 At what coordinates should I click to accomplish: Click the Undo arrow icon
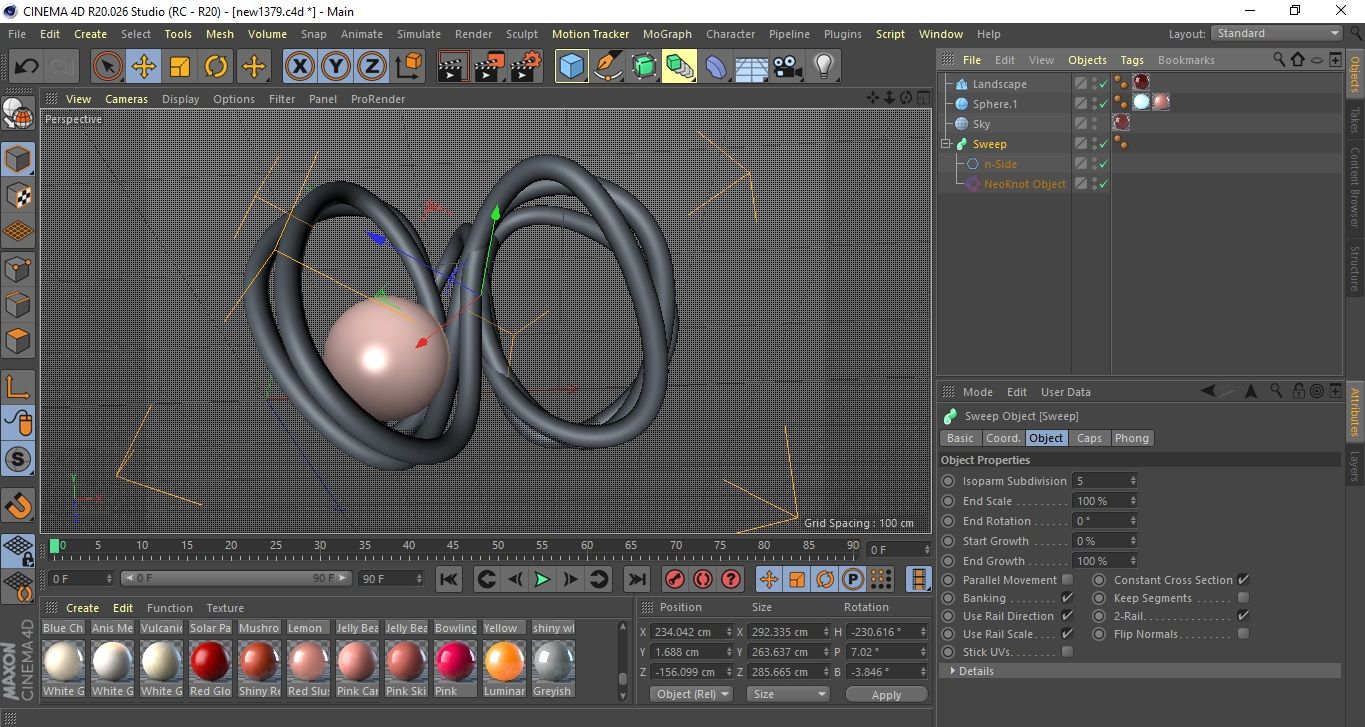pos(27,67)
